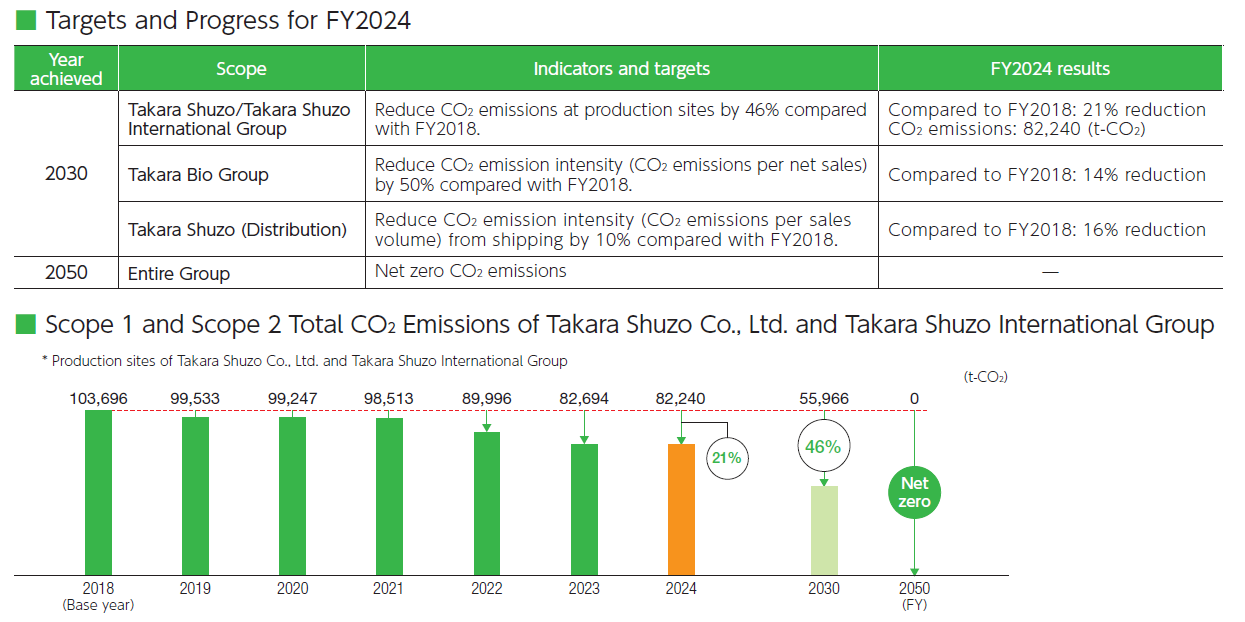Click the footnote beginning "* Production sites of Takara Shuzo"
The height and width of the screenshot is (622, 1245).
[304, 361]
